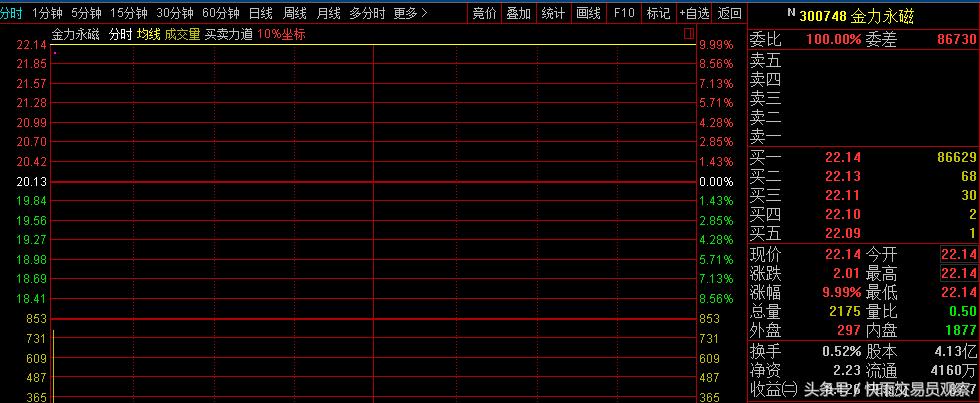Viewport: 980px width, 403px height.
Task: Click the 0.00% right axis label
Action: point(716,182)
